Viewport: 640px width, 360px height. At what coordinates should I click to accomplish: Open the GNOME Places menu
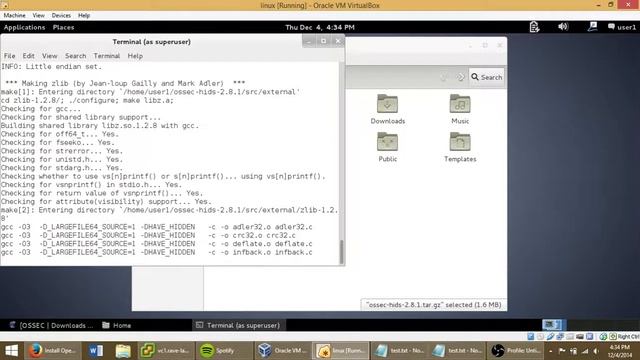64,27
